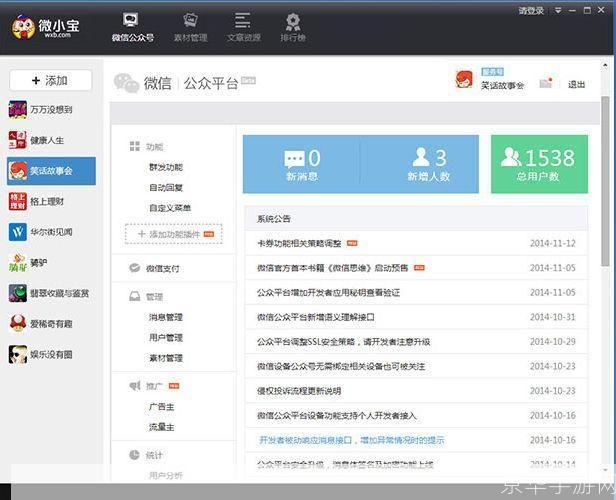The height and width of the screenshot is (500, 616).
Task: Open announcement 侵权投诉流程更新说明
Action: (299, 391)
